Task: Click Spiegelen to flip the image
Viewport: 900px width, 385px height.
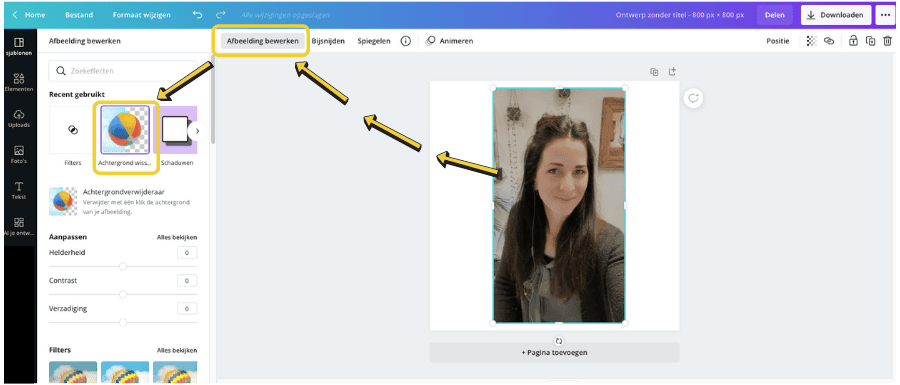Action: pyautogui.click(x=374, y=41)
